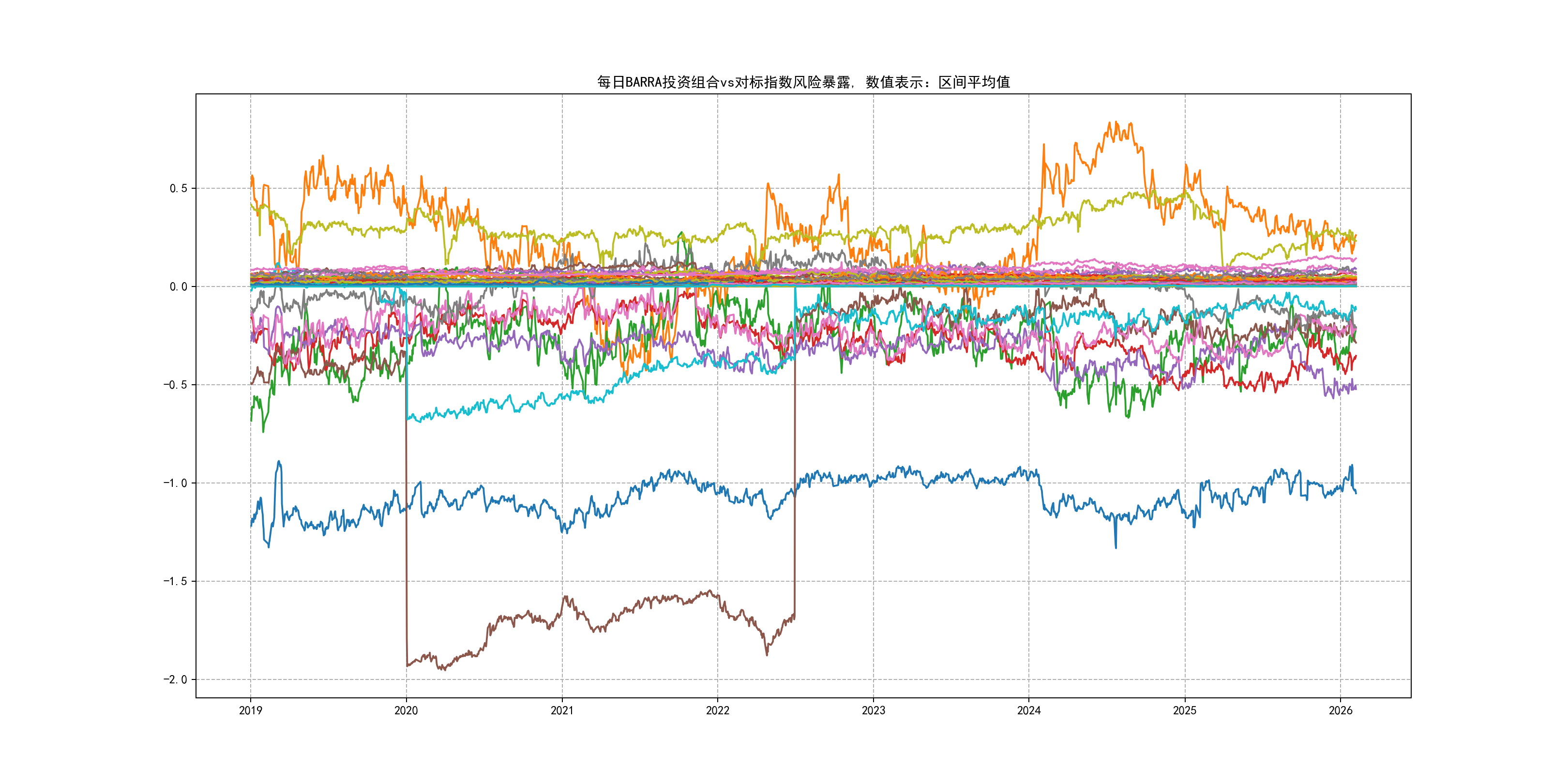Click the -1.5 y-axis tick label
Viewport: 1568px width, 784px height.
(x=175, y=581)
